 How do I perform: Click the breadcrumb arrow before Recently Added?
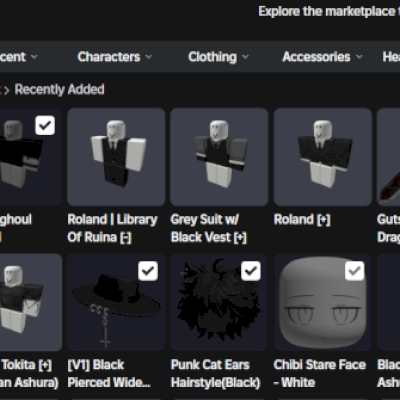tap(7, 90)
